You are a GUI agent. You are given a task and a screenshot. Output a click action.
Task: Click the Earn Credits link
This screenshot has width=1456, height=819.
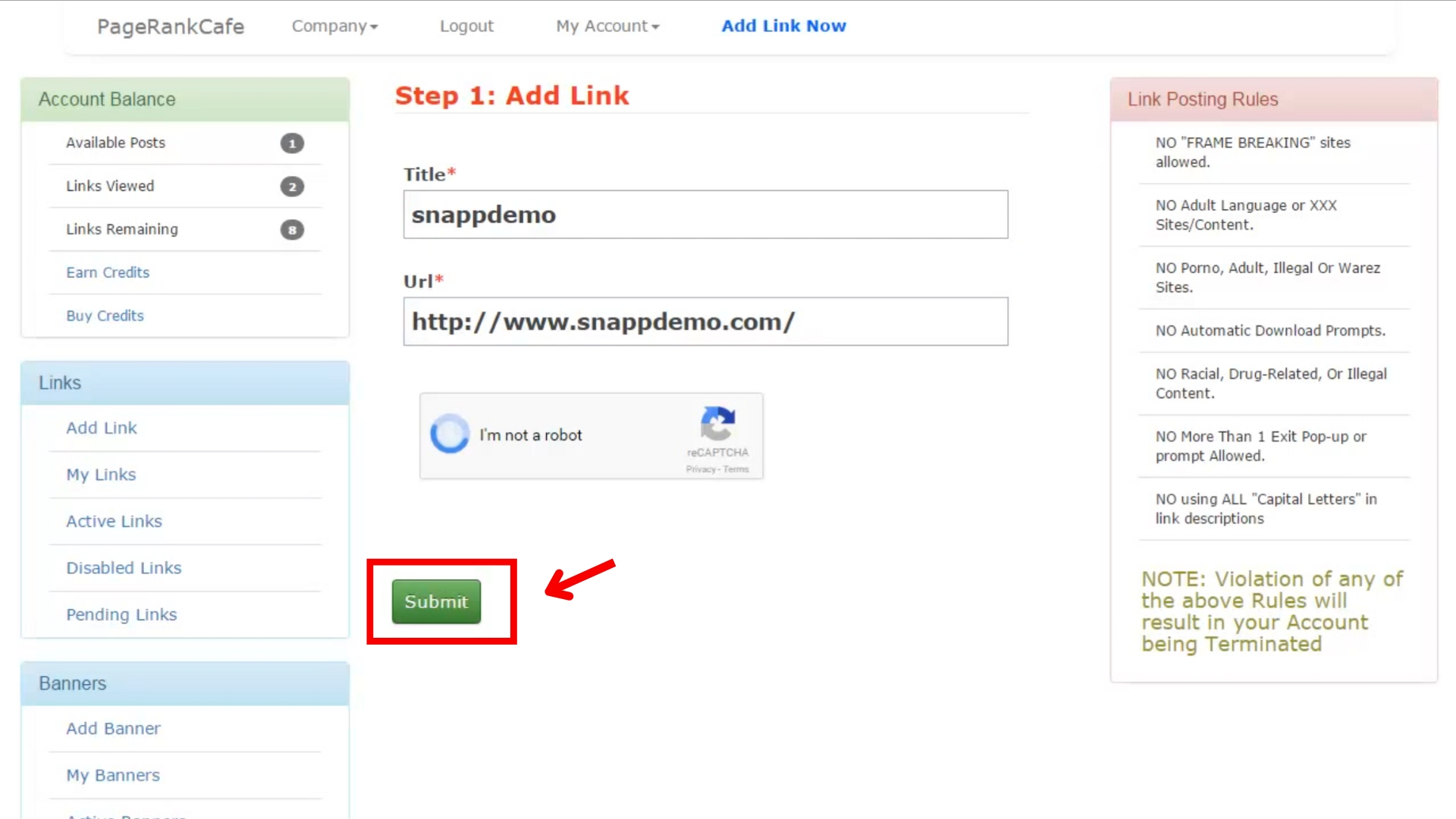(x=108, y=272)
